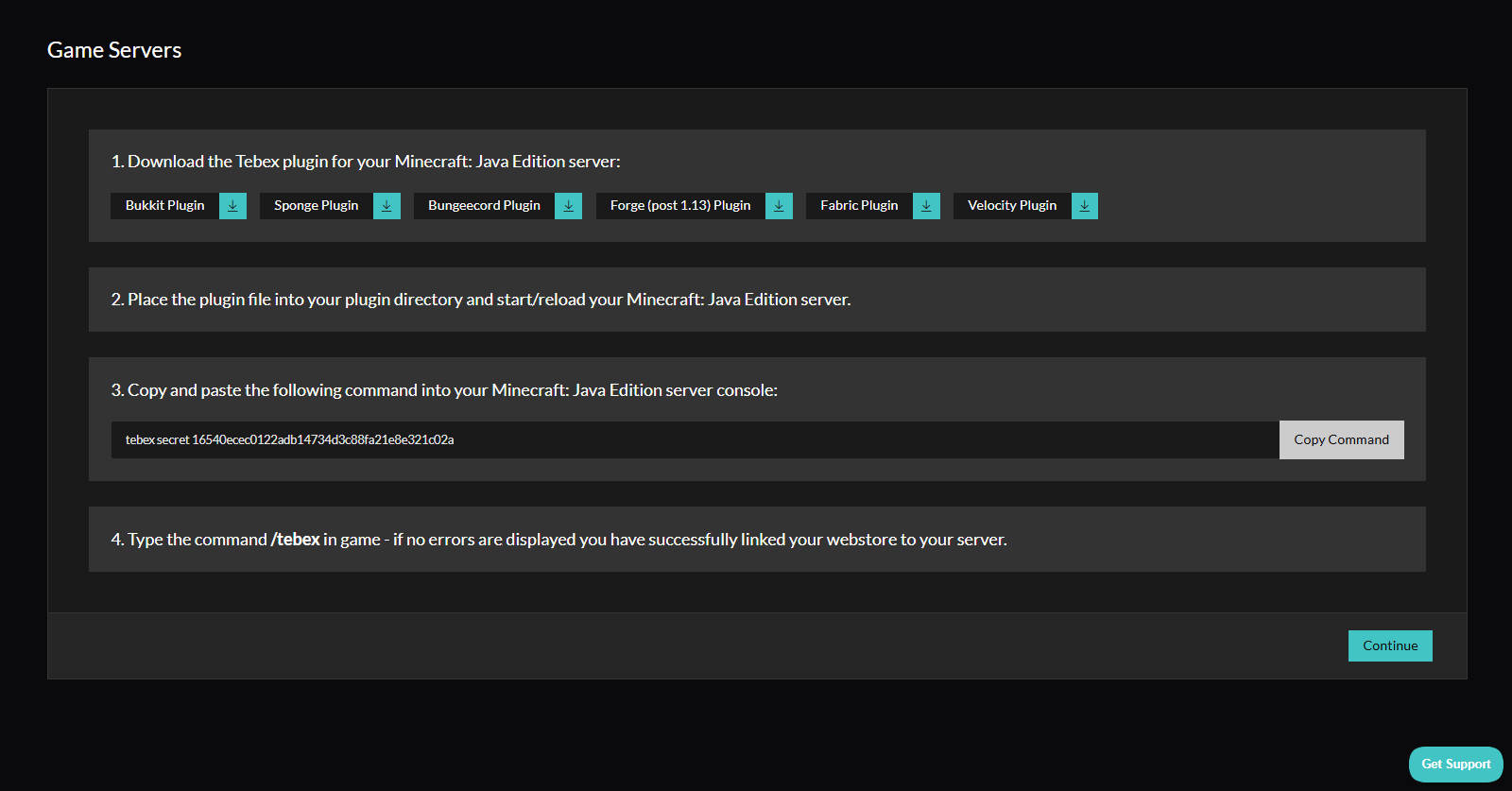Image resolution: width=1512 pixels, height=791 pixels.
Task: Click the Velocity Plugin download arrow icon
Action: click(x=1085, y=206)
